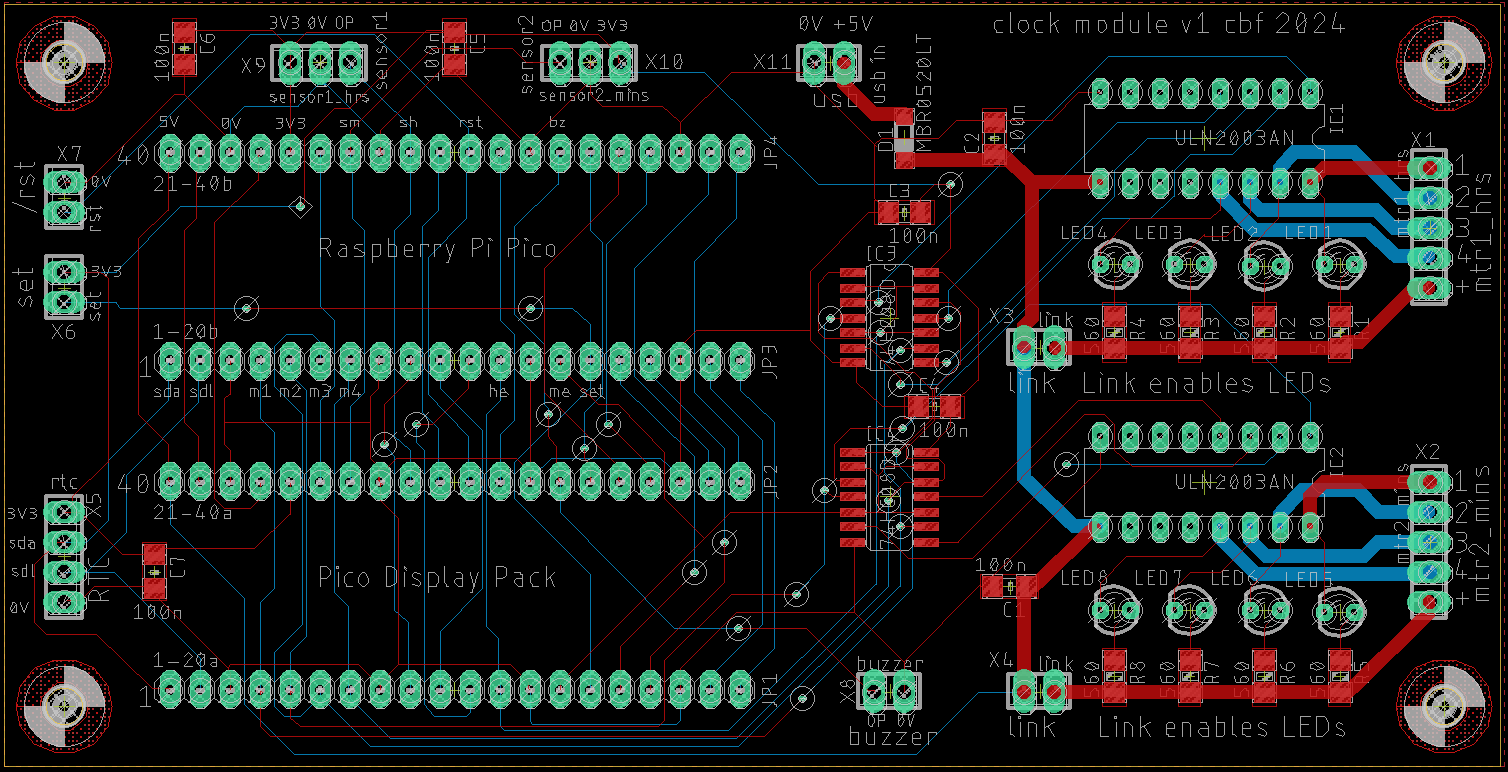This screenshot has height=772, width=1508.
Task: Click the X4 link jumper header
Action: (1040, 691)
